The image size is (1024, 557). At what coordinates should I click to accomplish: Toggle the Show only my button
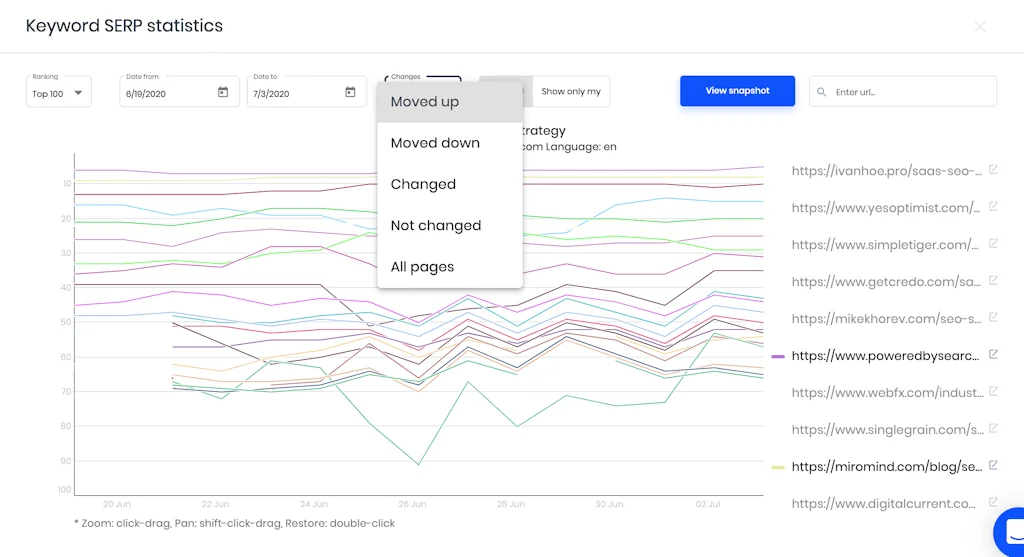coord(570,91)
